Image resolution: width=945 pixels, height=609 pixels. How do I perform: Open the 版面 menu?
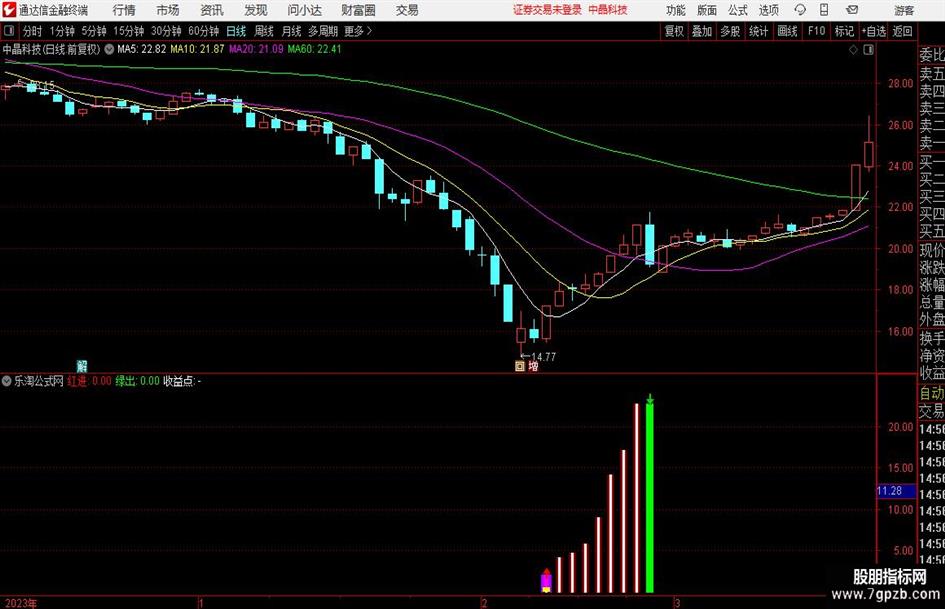(707, 10)
